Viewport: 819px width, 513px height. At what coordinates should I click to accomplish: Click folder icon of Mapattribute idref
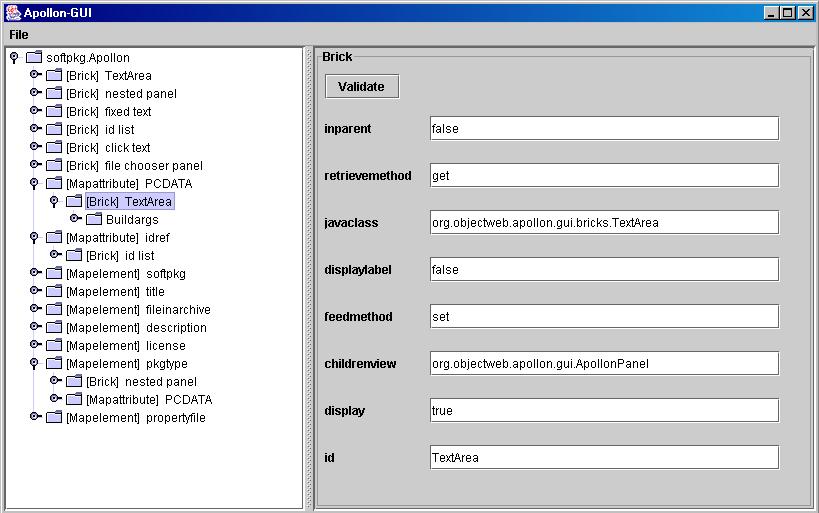[54, 238]
